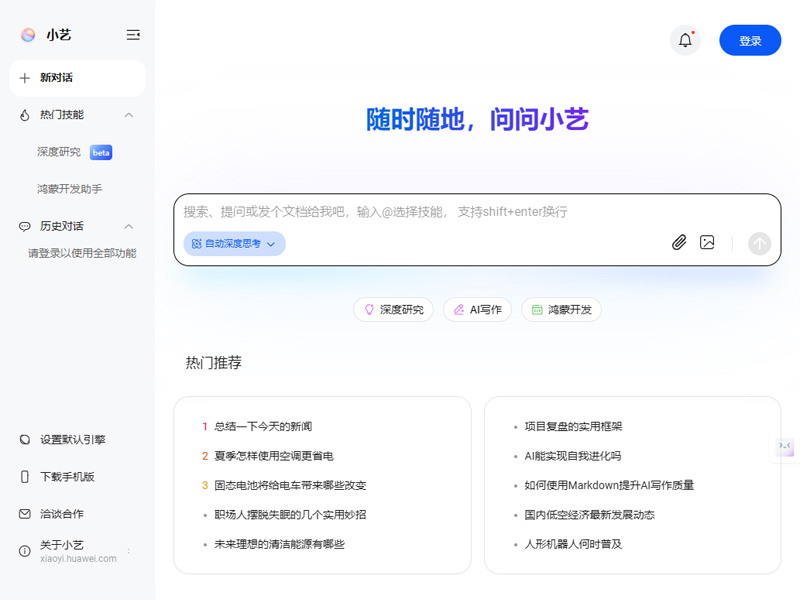The image size is (800, 600).
Task: Upload an image via the picture icon
Action: (x=707, y=242)
